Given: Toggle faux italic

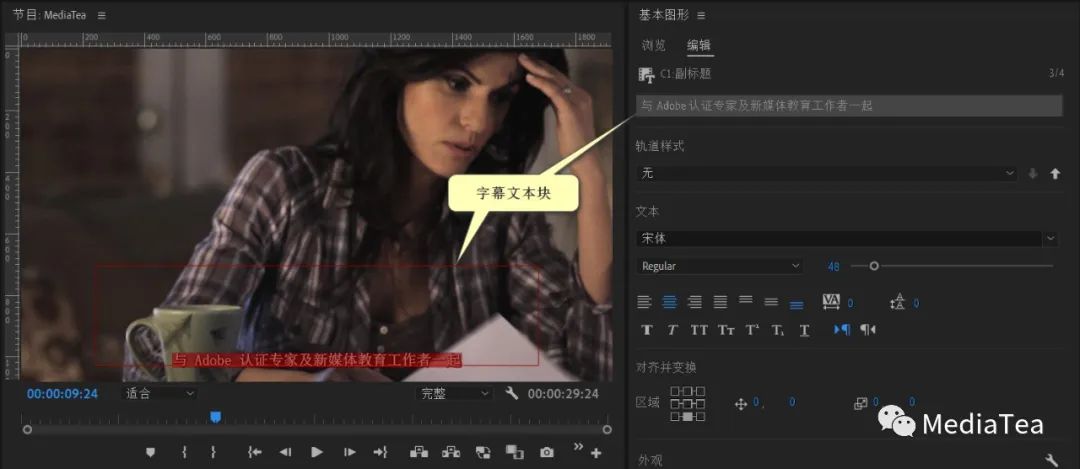Looking at the screenshot, I should 672,330.
